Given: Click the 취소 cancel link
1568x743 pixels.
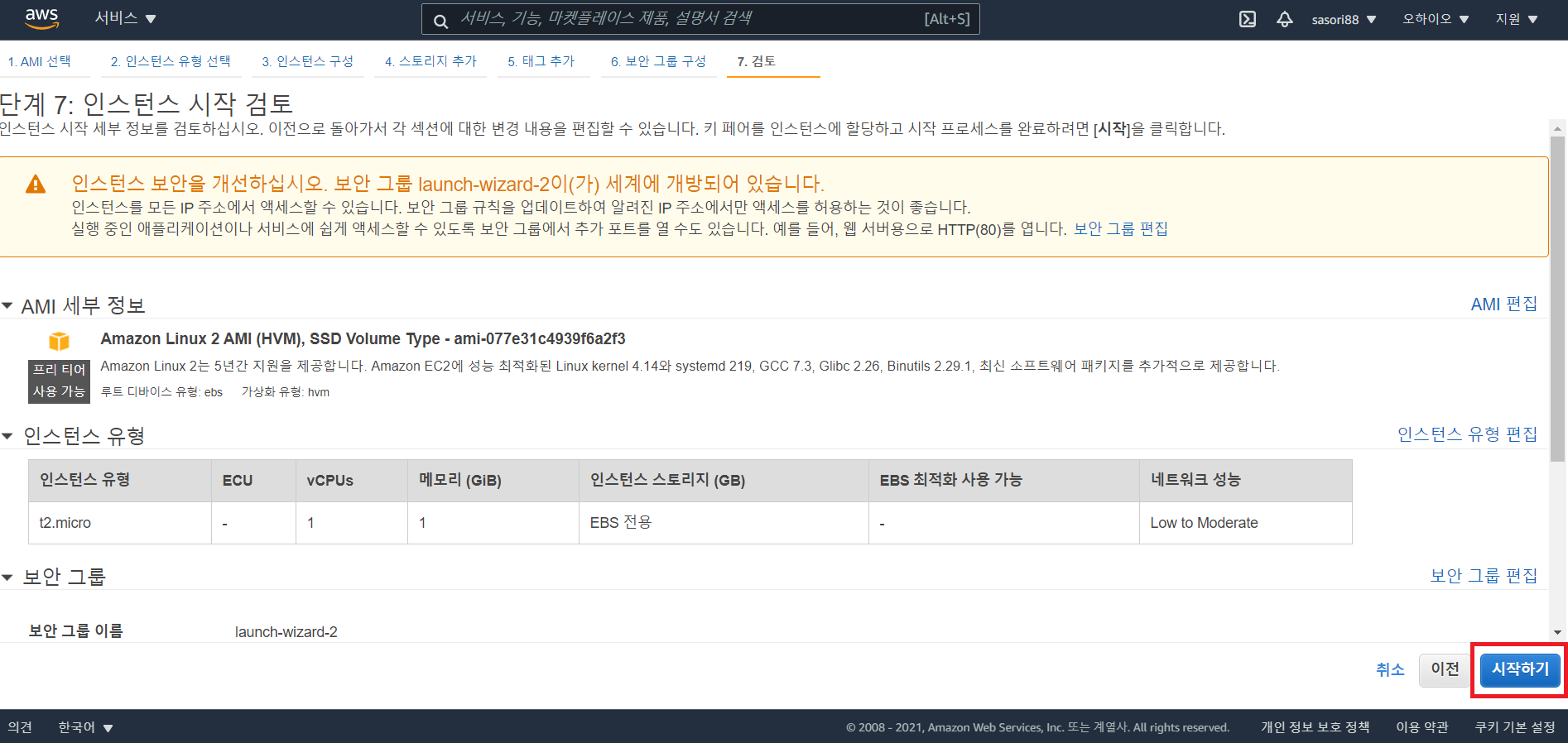Looking at the screenshot, I should point(1390,669).
